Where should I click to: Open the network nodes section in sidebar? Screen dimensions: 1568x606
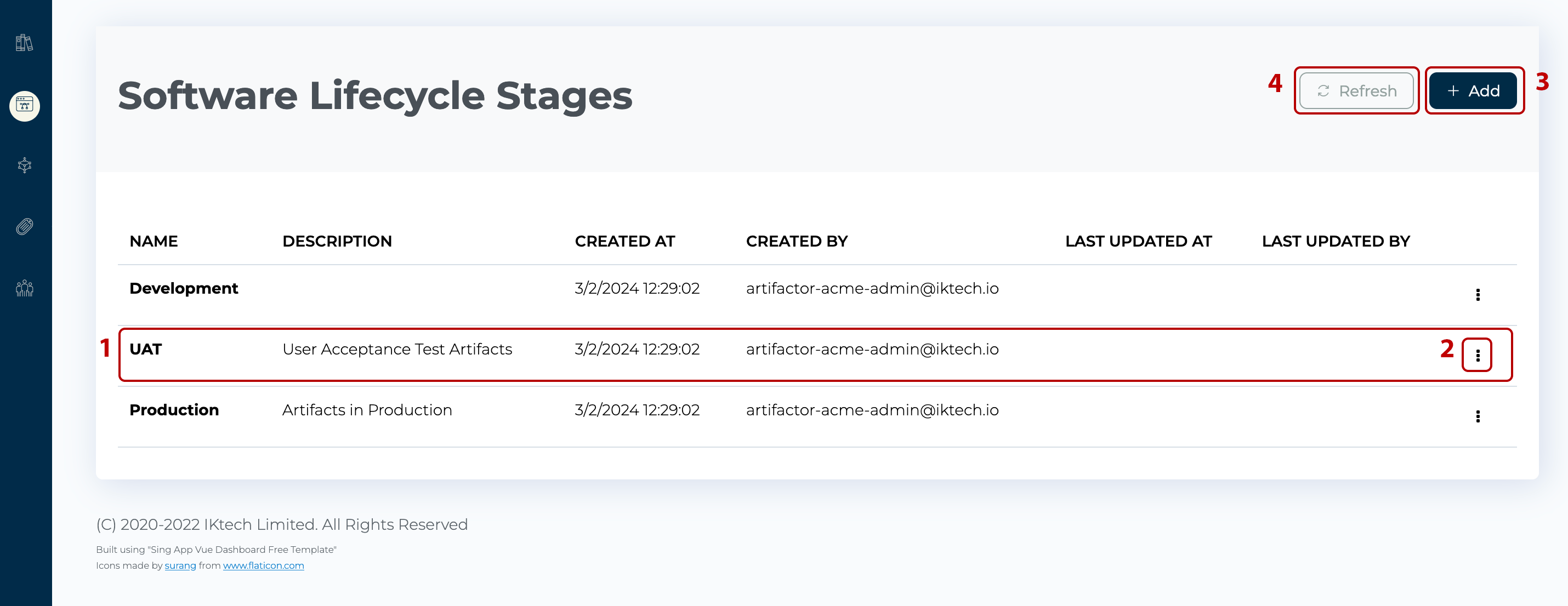tap(24, 165)
